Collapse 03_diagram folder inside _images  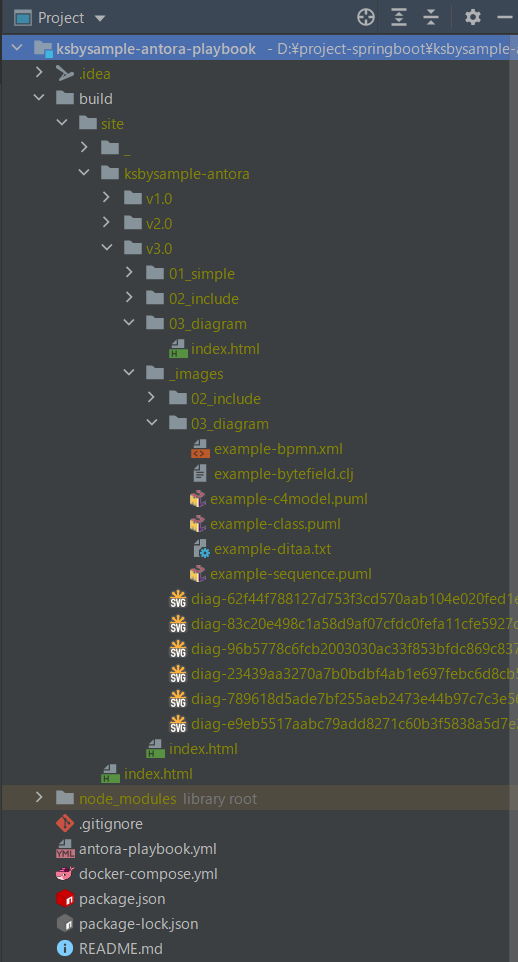[x=152, y=423]
